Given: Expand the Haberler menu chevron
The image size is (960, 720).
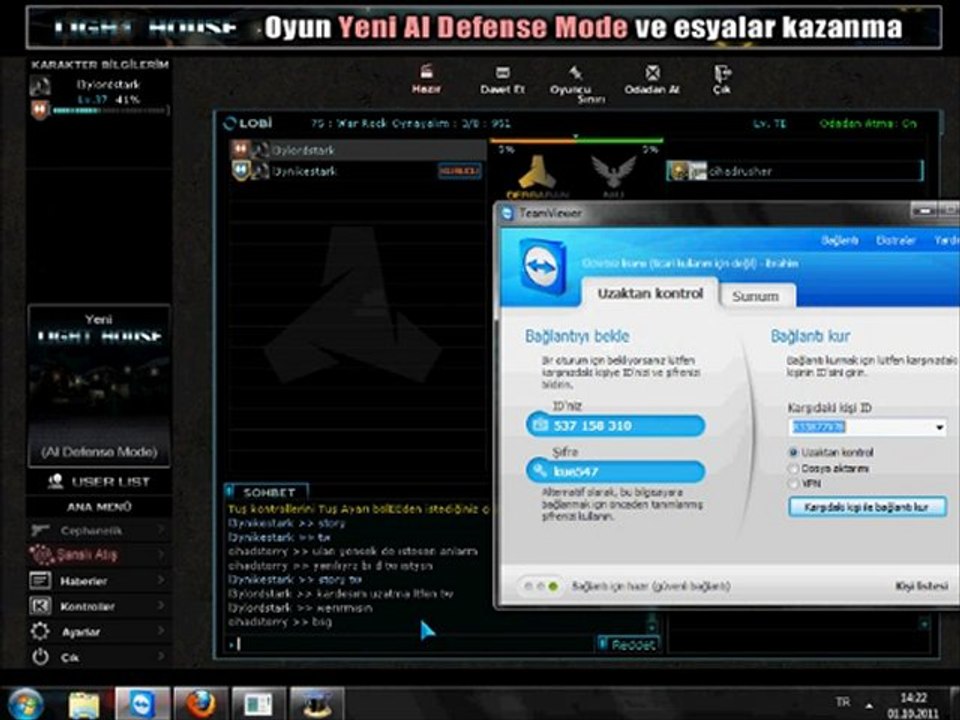Looking at the screenshot, I should 161,580.
